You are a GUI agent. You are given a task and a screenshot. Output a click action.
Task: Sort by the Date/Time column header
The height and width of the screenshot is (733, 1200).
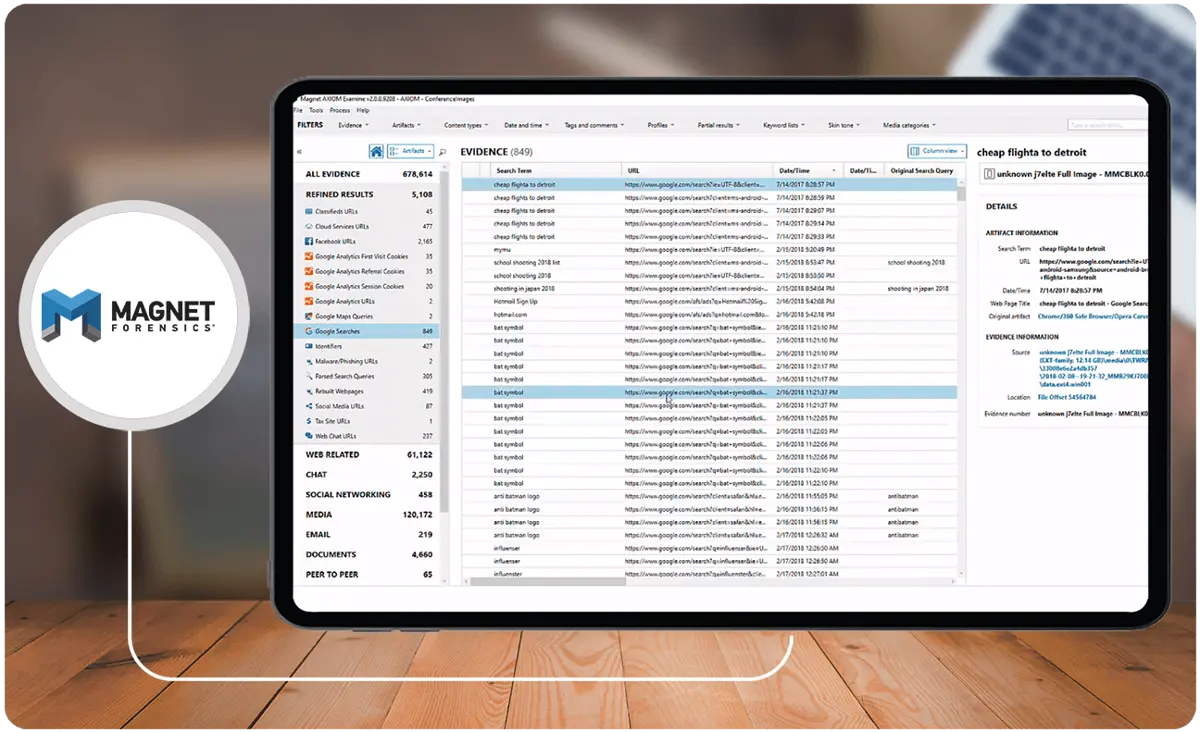pos(808,171)
